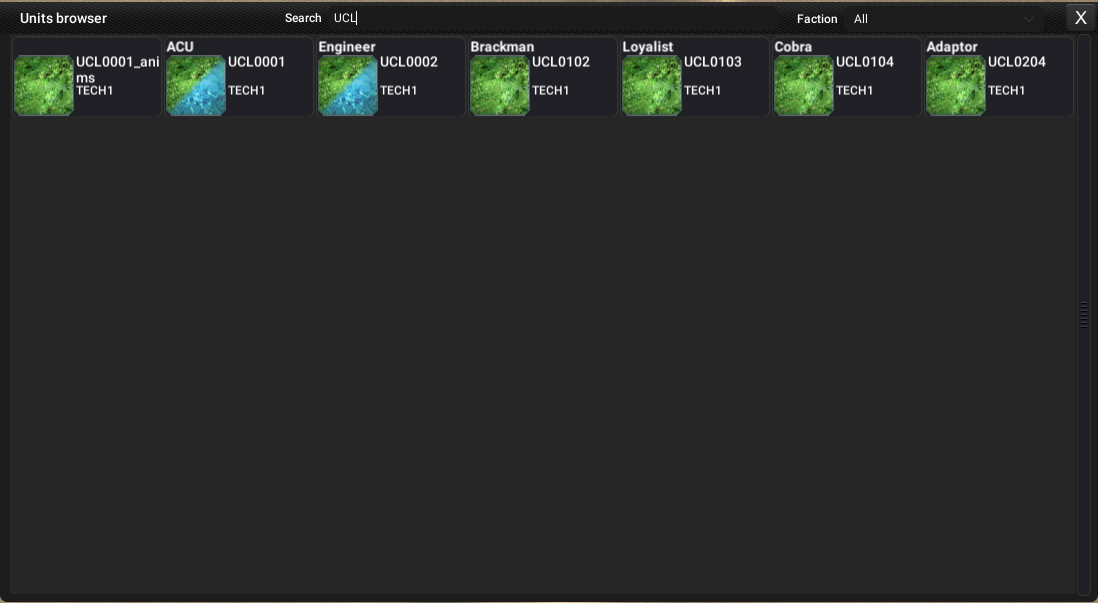Click the UCL0002 unit ID text
The image size is (1098, 603).
click(x=409, y=62)
